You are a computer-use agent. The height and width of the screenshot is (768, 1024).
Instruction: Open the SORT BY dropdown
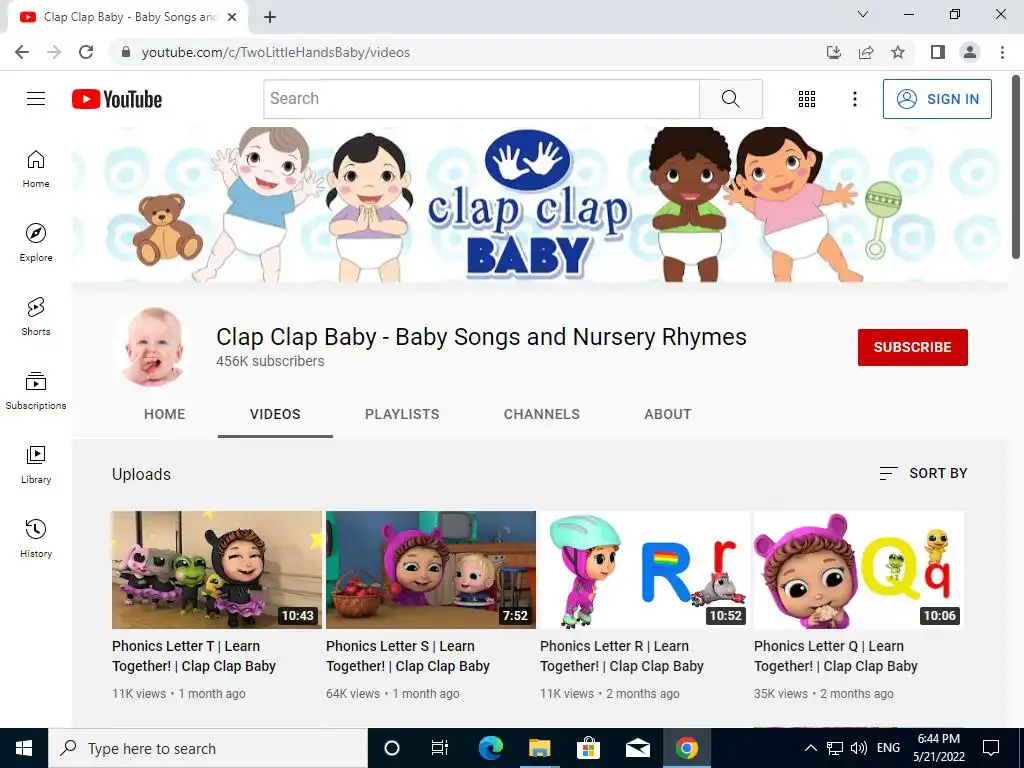point(923,473)
